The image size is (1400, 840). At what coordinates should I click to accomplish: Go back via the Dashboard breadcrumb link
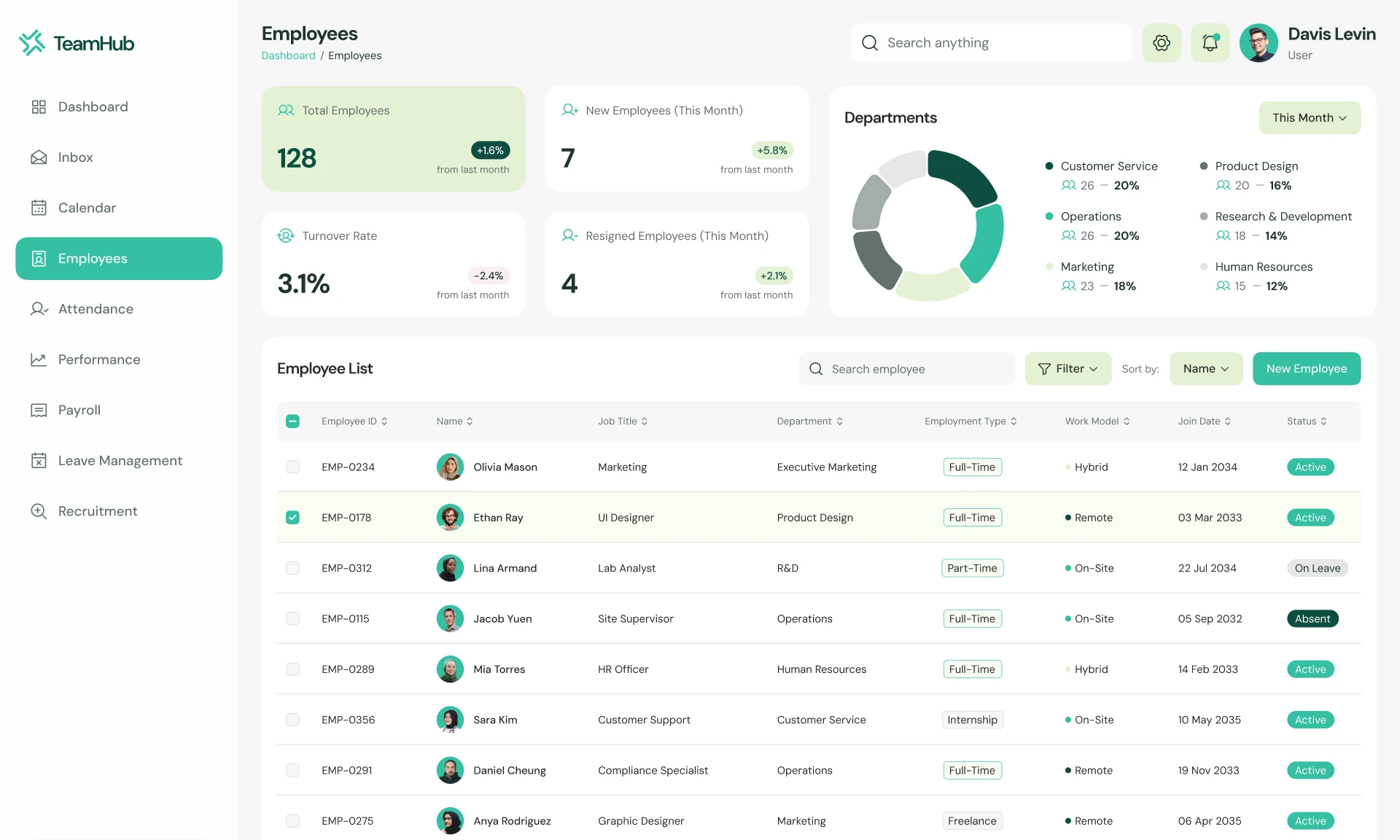pos(288,55)
